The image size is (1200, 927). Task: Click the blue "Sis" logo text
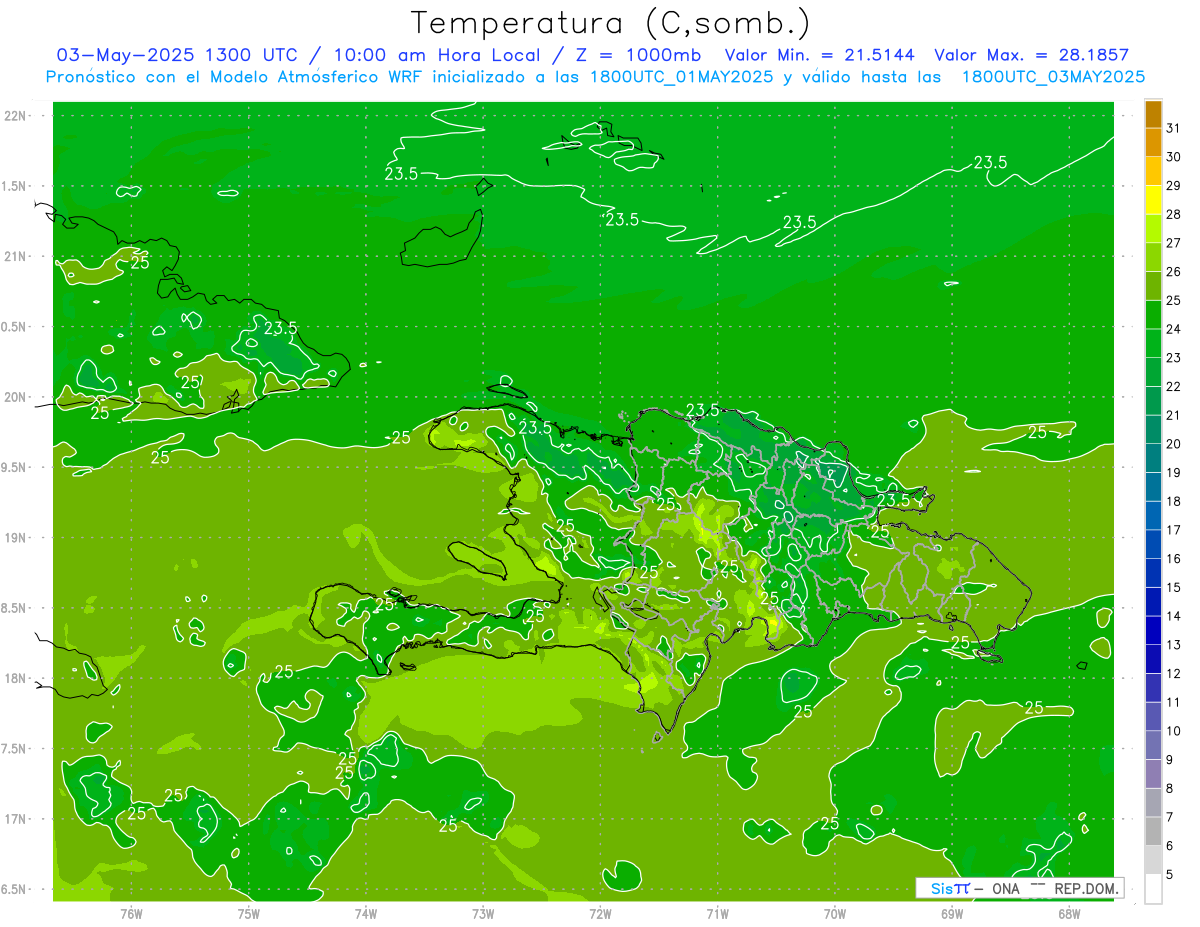coord(941,888)
